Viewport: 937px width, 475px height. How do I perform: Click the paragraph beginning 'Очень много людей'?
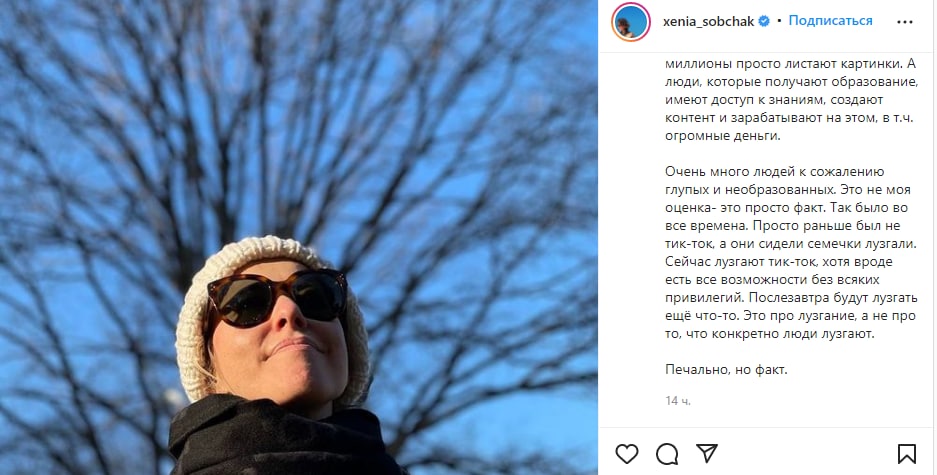point(791,253)
